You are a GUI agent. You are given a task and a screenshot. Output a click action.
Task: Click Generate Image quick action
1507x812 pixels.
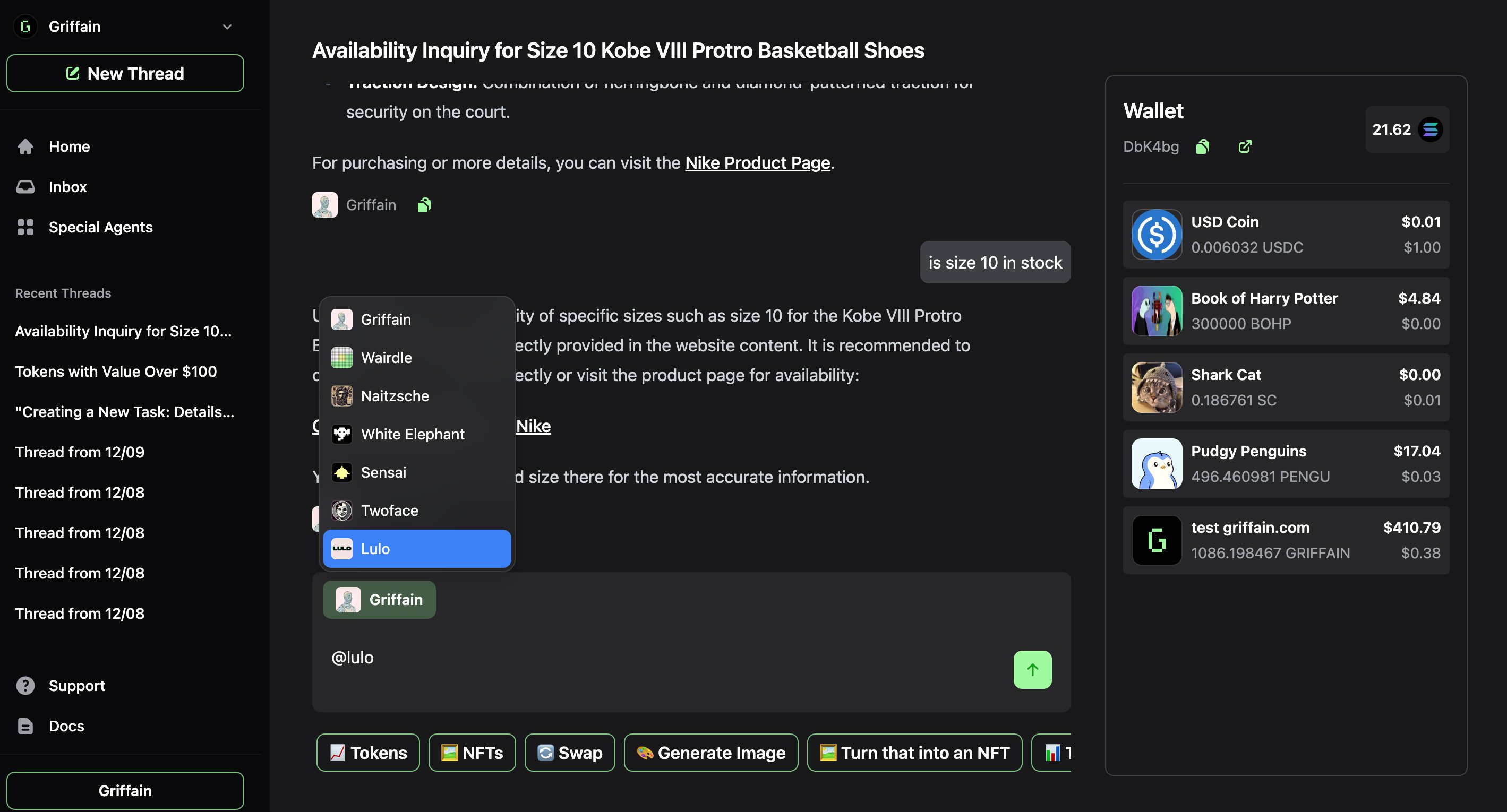click(710, 753)
